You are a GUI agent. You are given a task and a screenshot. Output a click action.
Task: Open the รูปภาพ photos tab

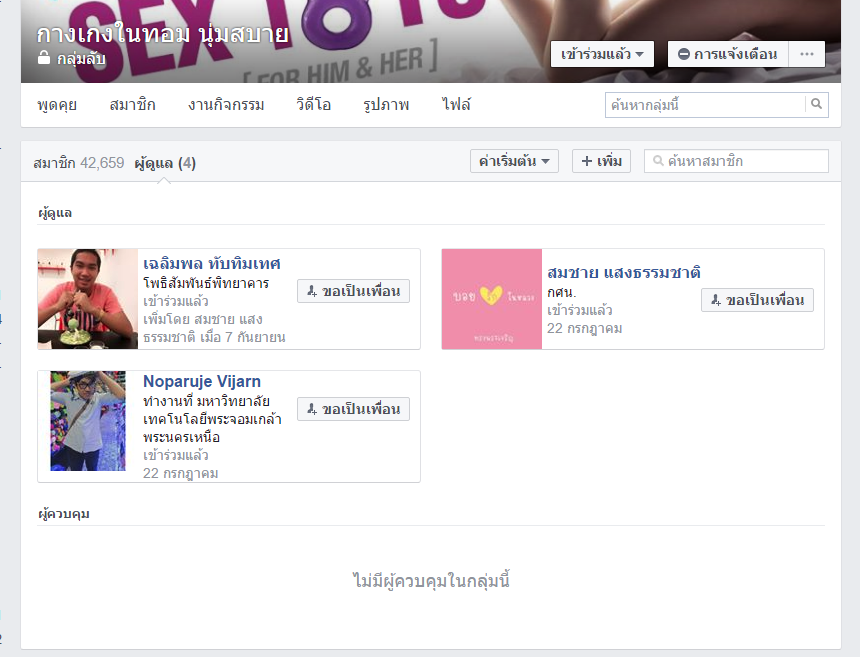click(x=386, y=105)
